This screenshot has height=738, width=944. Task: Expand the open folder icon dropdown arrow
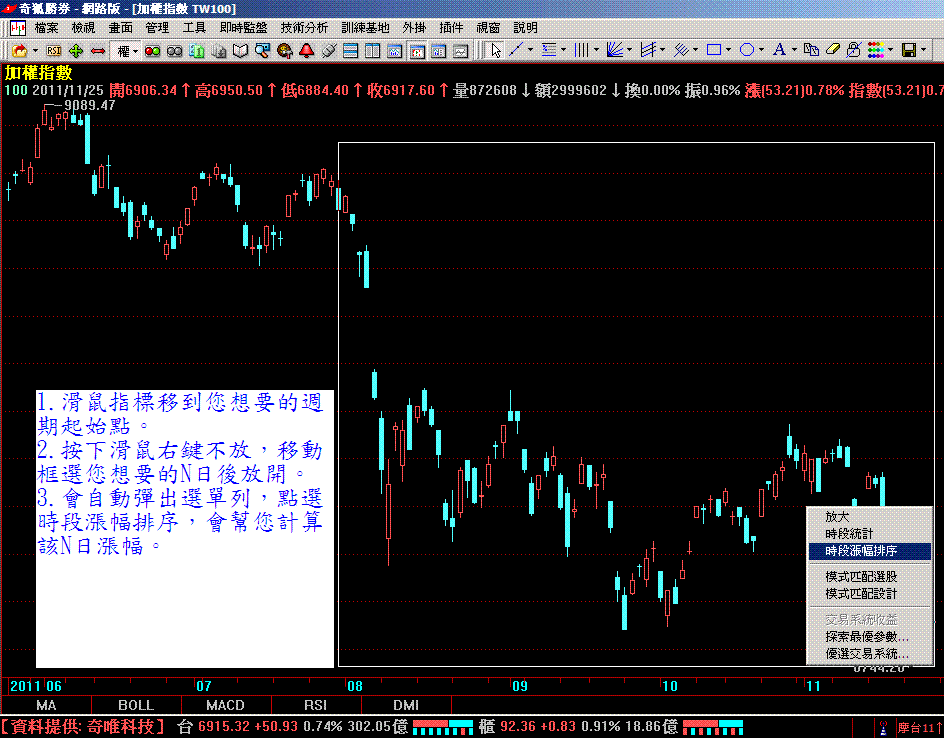click(x=35, y=51)
